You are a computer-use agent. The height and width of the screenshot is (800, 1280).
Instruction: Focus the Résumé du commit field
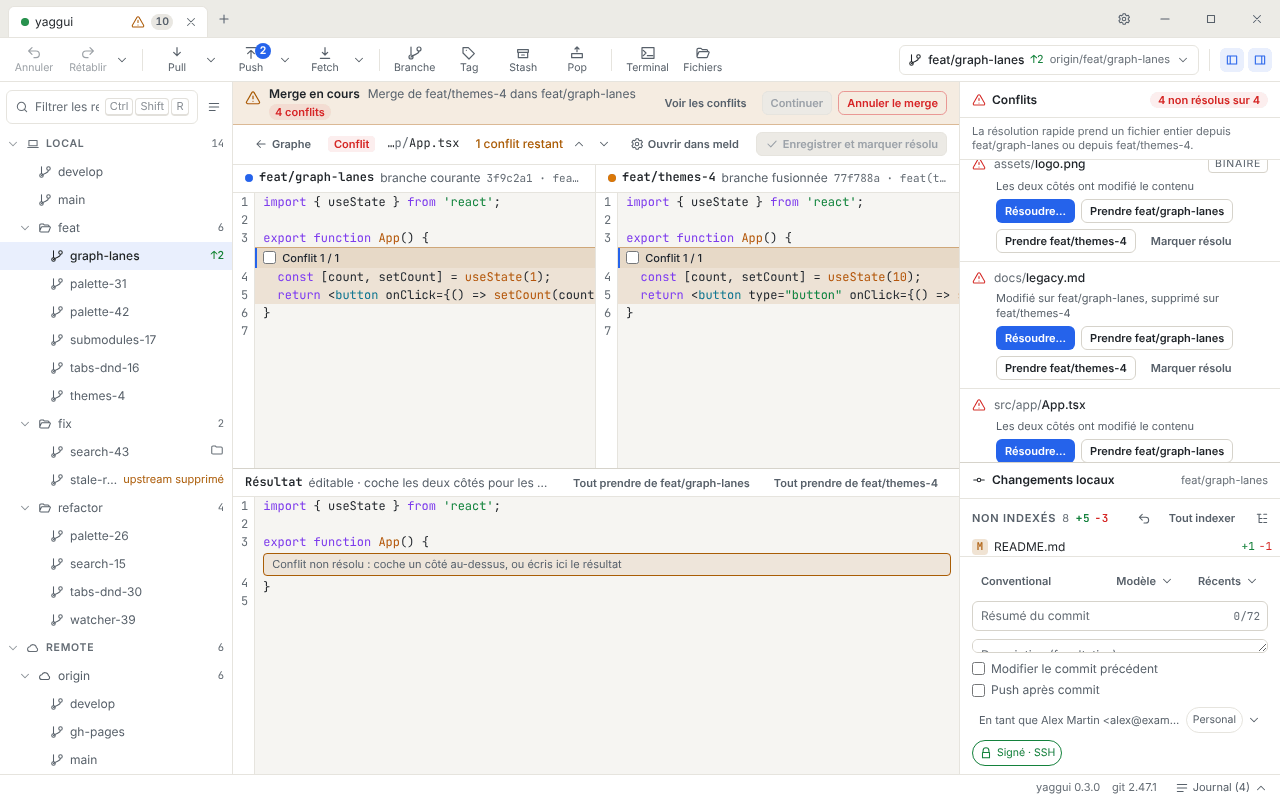point(1120,616)
